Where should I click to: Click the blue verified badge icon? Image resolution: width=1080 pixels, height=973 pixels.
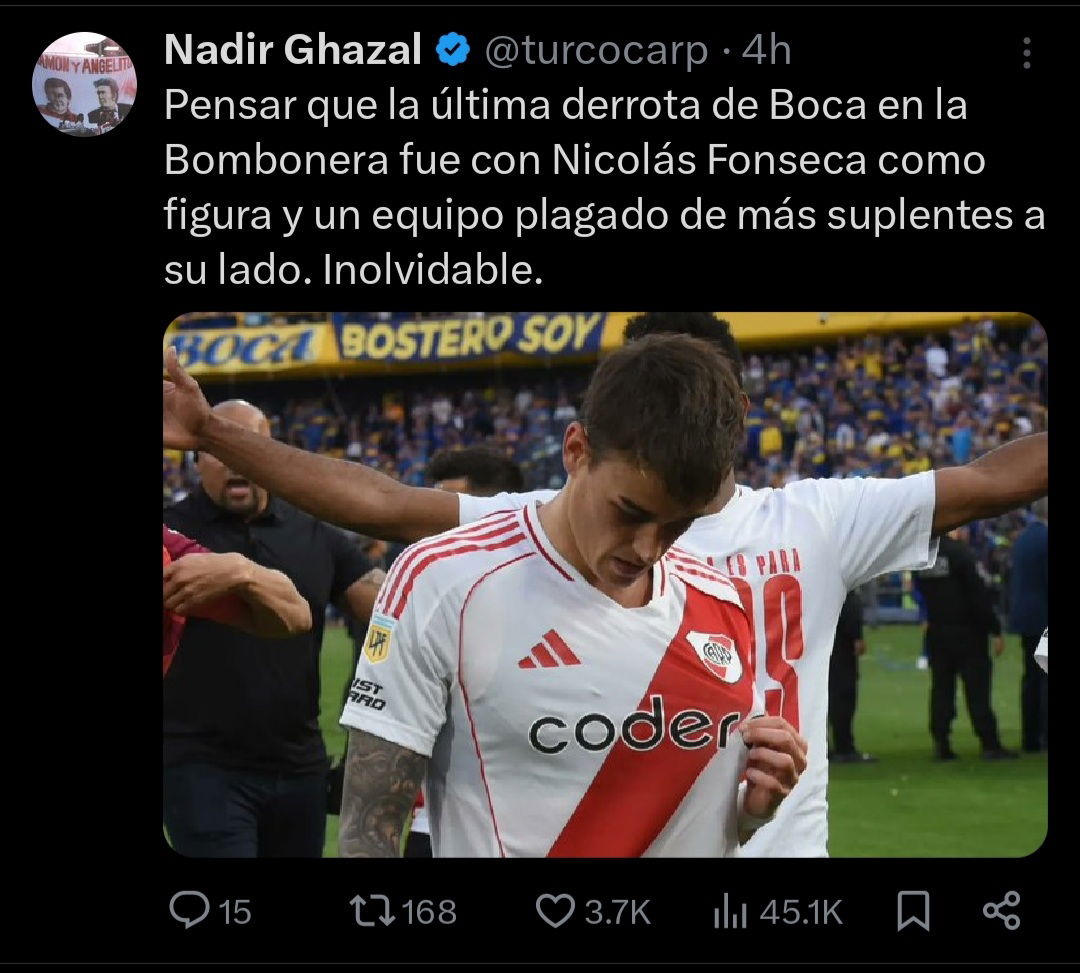(453, 50)
